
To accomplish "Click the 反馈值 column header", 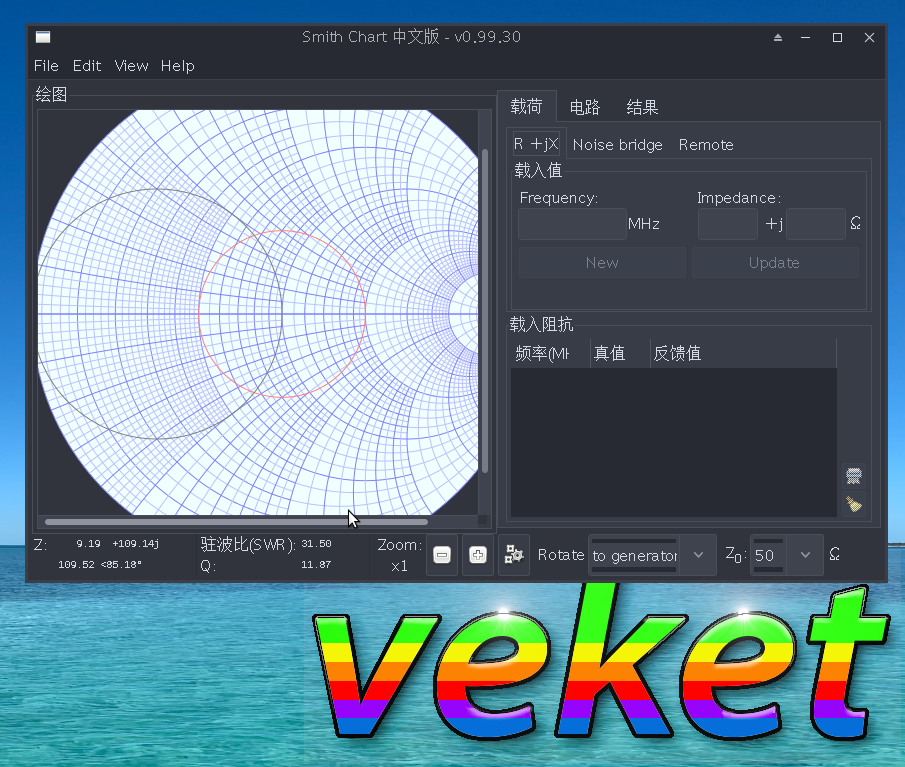I will pyautogui.click(x=743, y=353).
